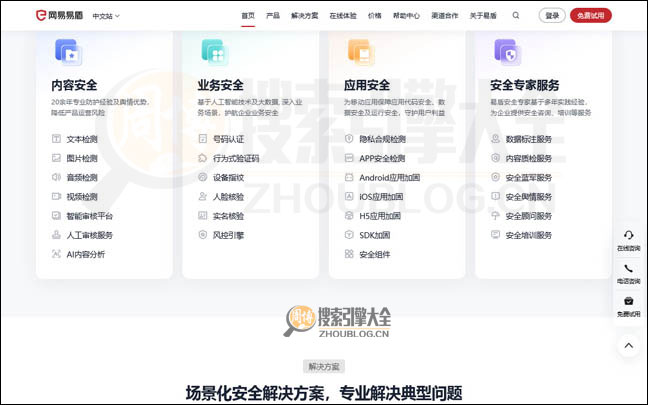Click the 安全专家服务 card icon
This screenshot has height=405, width=648.
pyautogui.click(x=507, y=52)
